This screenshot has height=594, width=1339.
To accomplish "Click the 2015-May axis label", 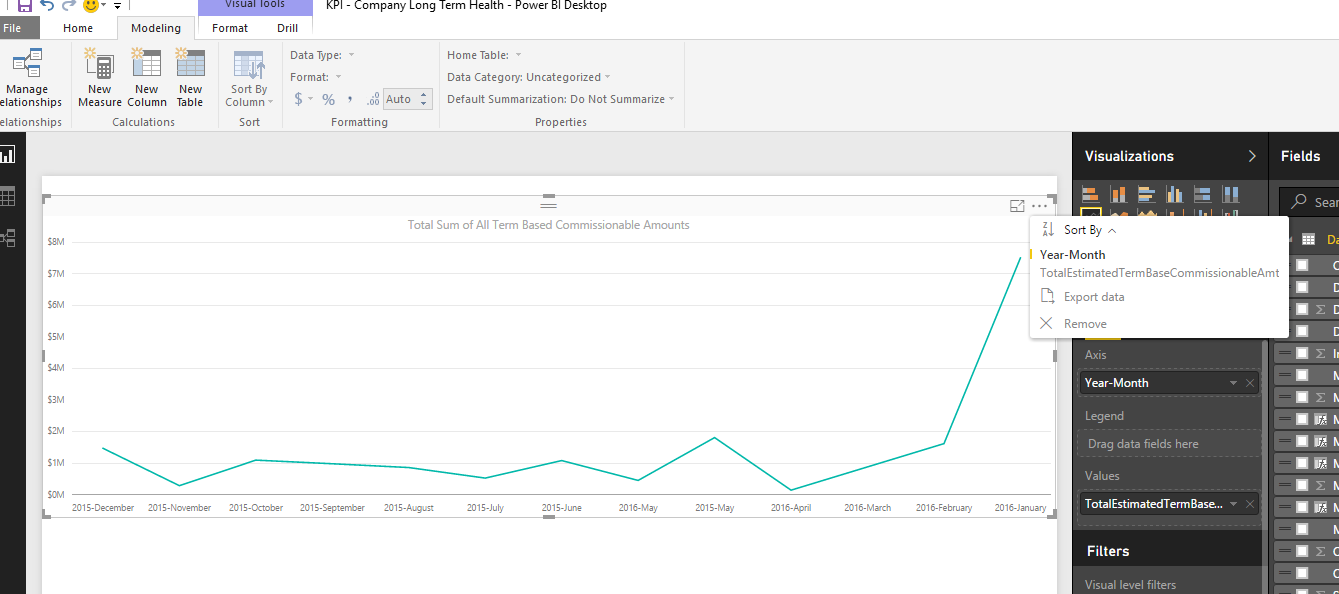I will [x=714, y=508].
